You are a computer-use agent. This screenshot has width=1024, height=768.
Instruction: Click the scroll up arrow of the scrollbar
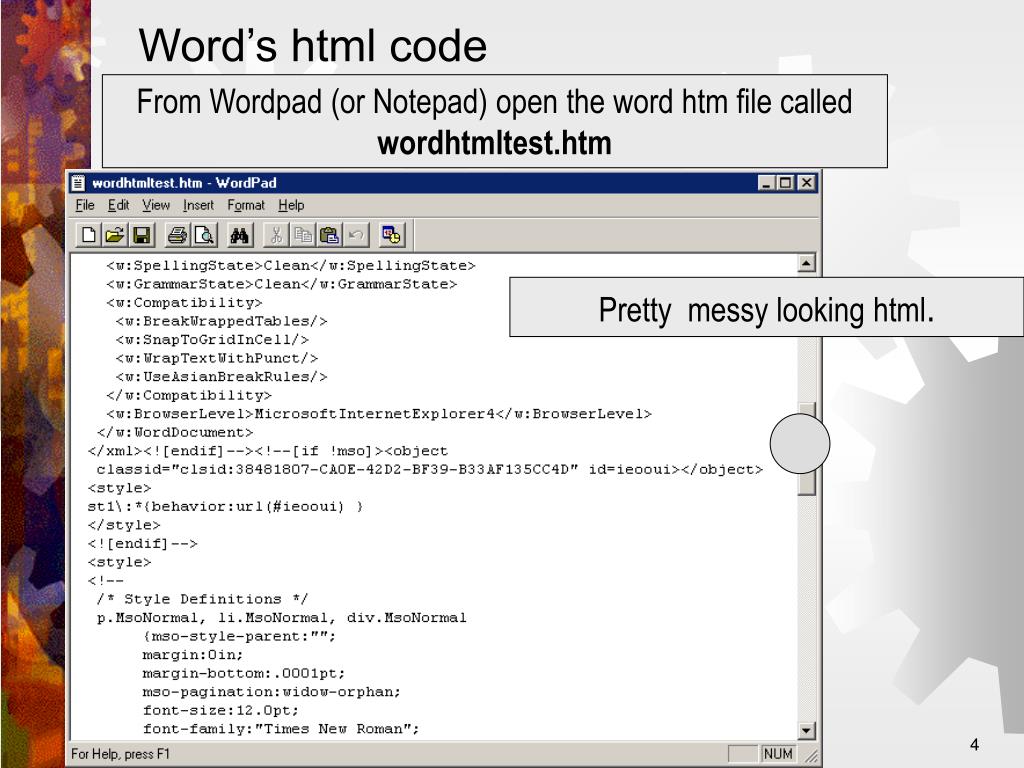click(807, 263)
